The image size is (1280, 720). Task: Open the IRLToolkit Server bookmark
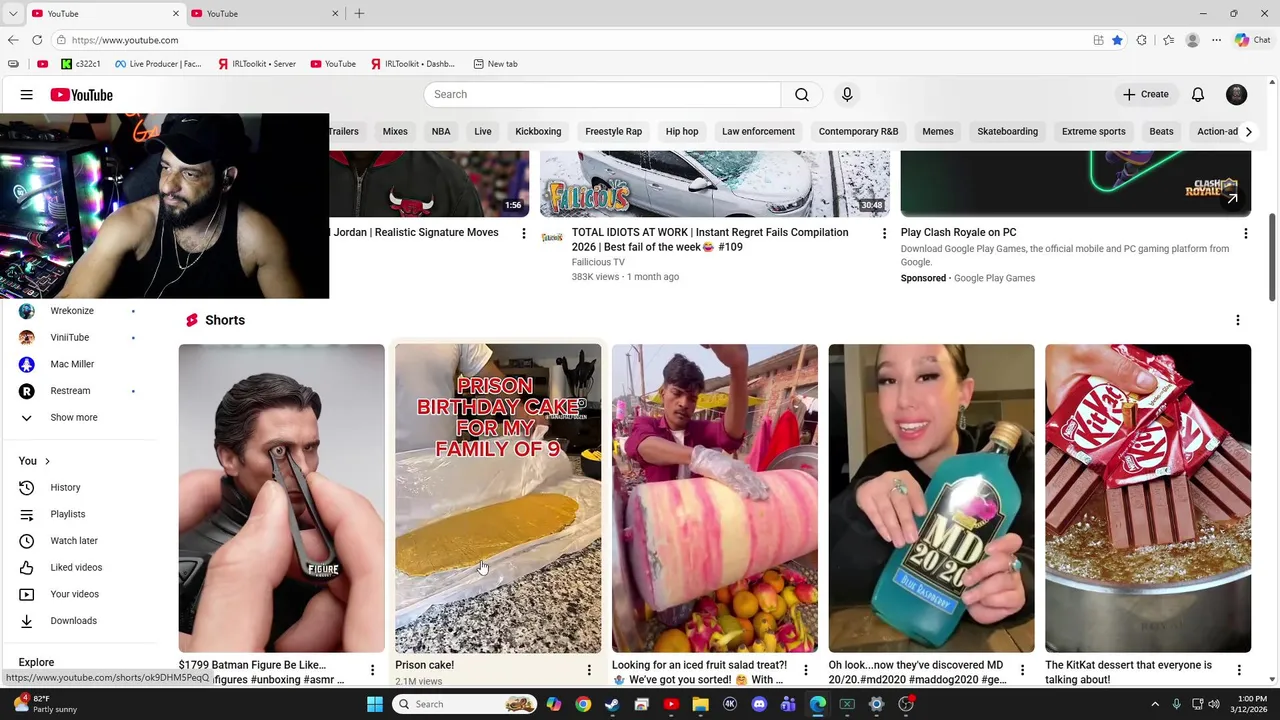point(256,64)
